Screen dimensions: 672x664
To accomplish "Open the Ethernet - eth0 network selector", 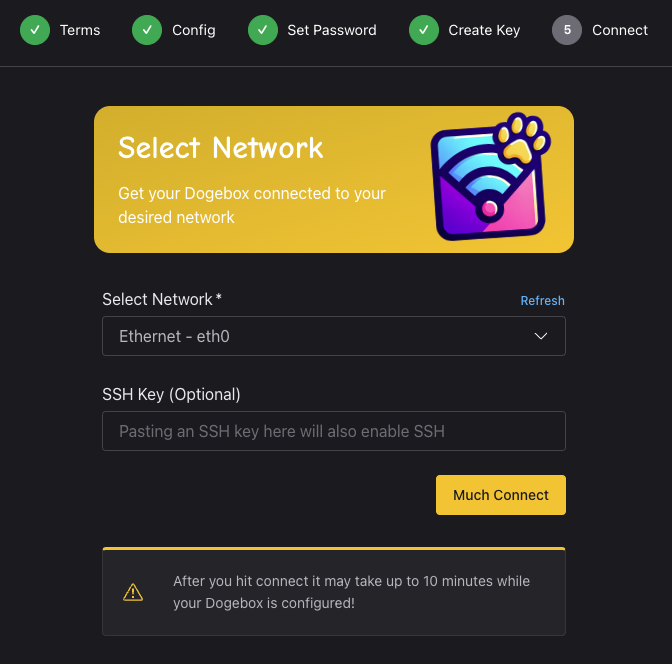I will click(x=334, y=336).
